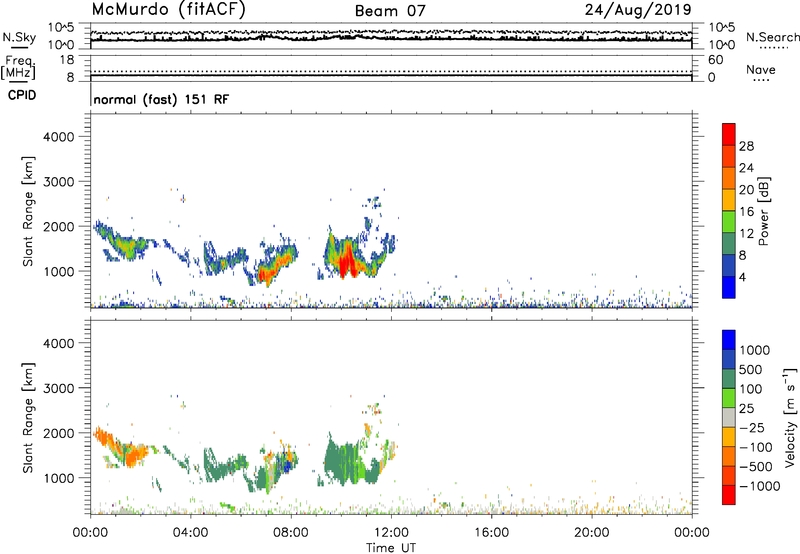Image resolution: width=800 pixels, height=554 pixels.
Task: Click the "3000" tick in the velocity panel
Action: click(x=59, y=388)
